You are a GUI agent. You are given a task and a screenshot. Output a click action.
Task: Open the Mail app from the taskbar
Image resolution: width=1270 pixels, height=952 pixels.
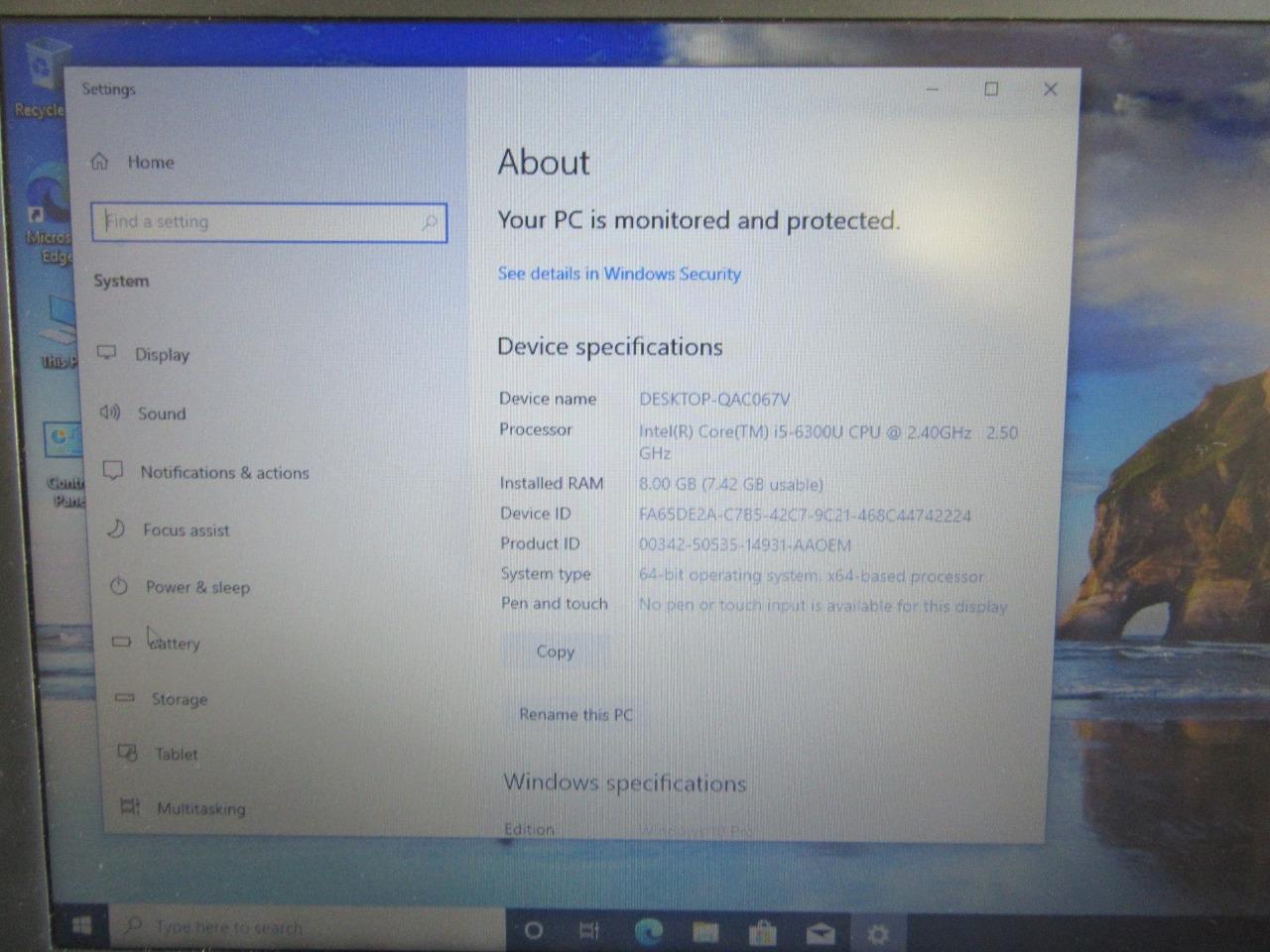[821, 932]
